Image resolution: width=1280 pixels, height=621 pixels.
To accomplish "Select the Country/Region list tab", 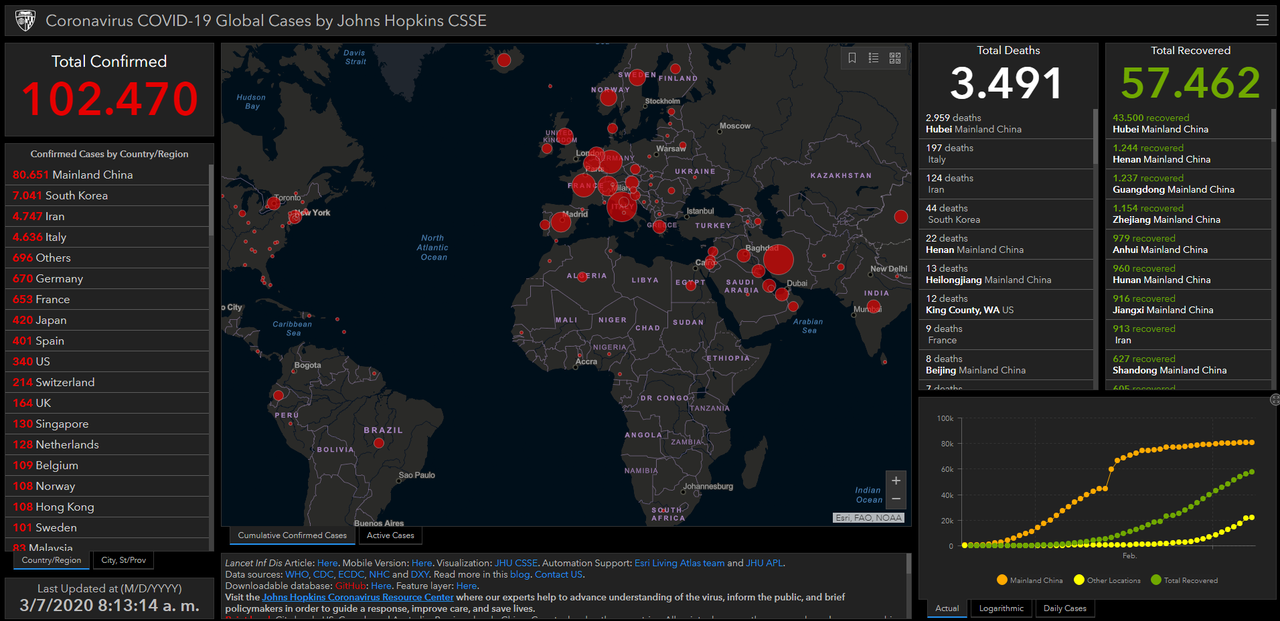I will (x=51, y=560).
